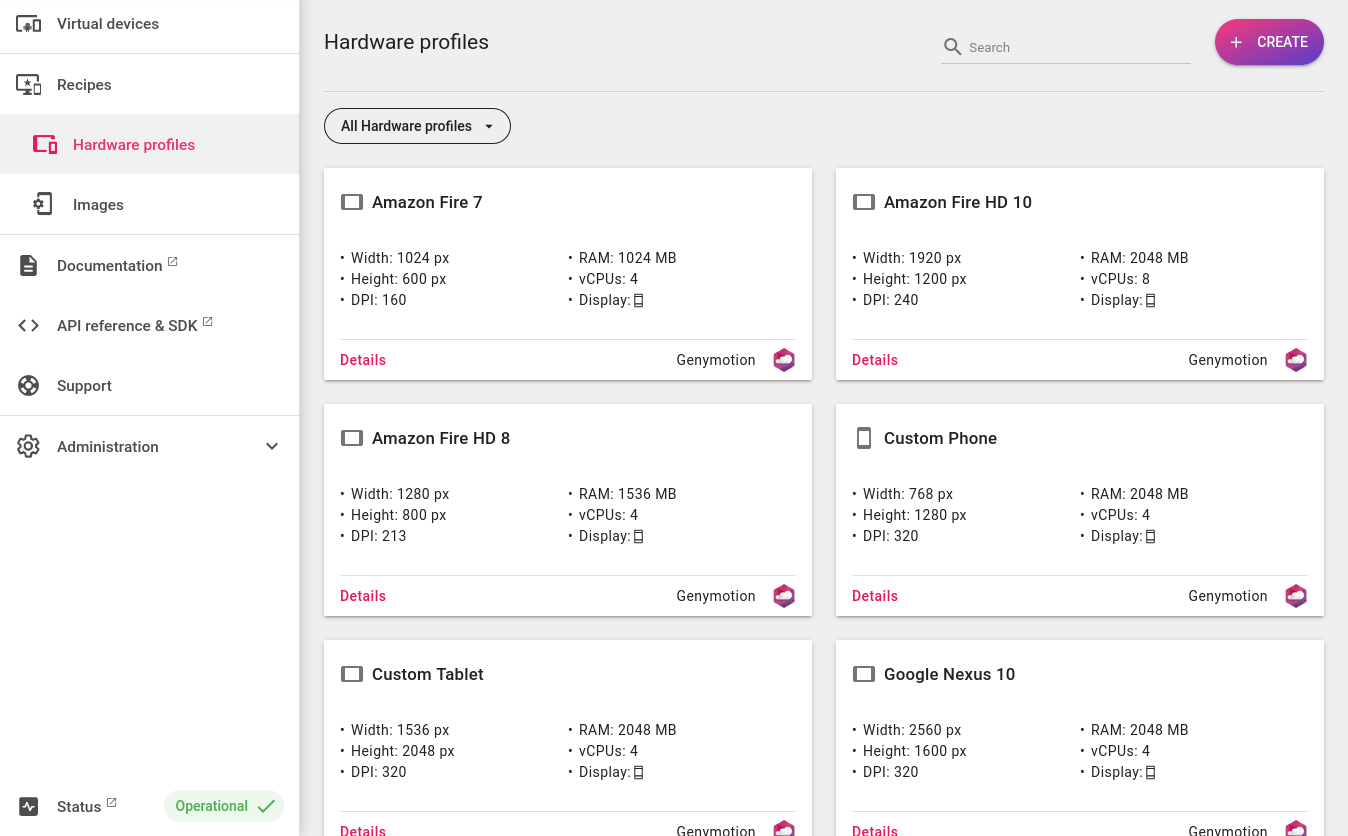The width and height of the screenshot is (1348, 836).
Task: Click the API code brackets icon
Action: (x=29, y=325)
